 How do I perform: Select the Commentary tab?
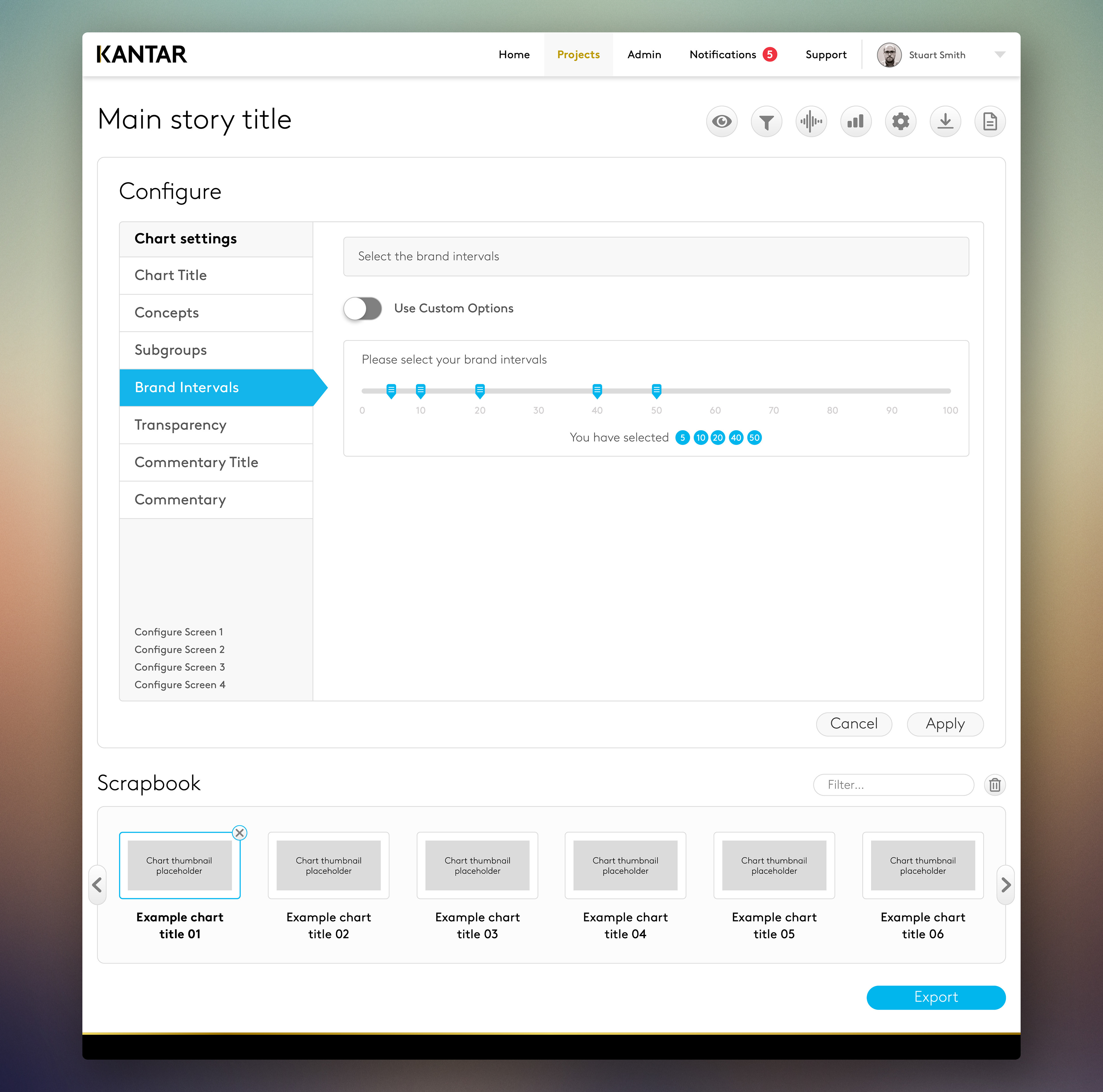[x=216, y=500]
